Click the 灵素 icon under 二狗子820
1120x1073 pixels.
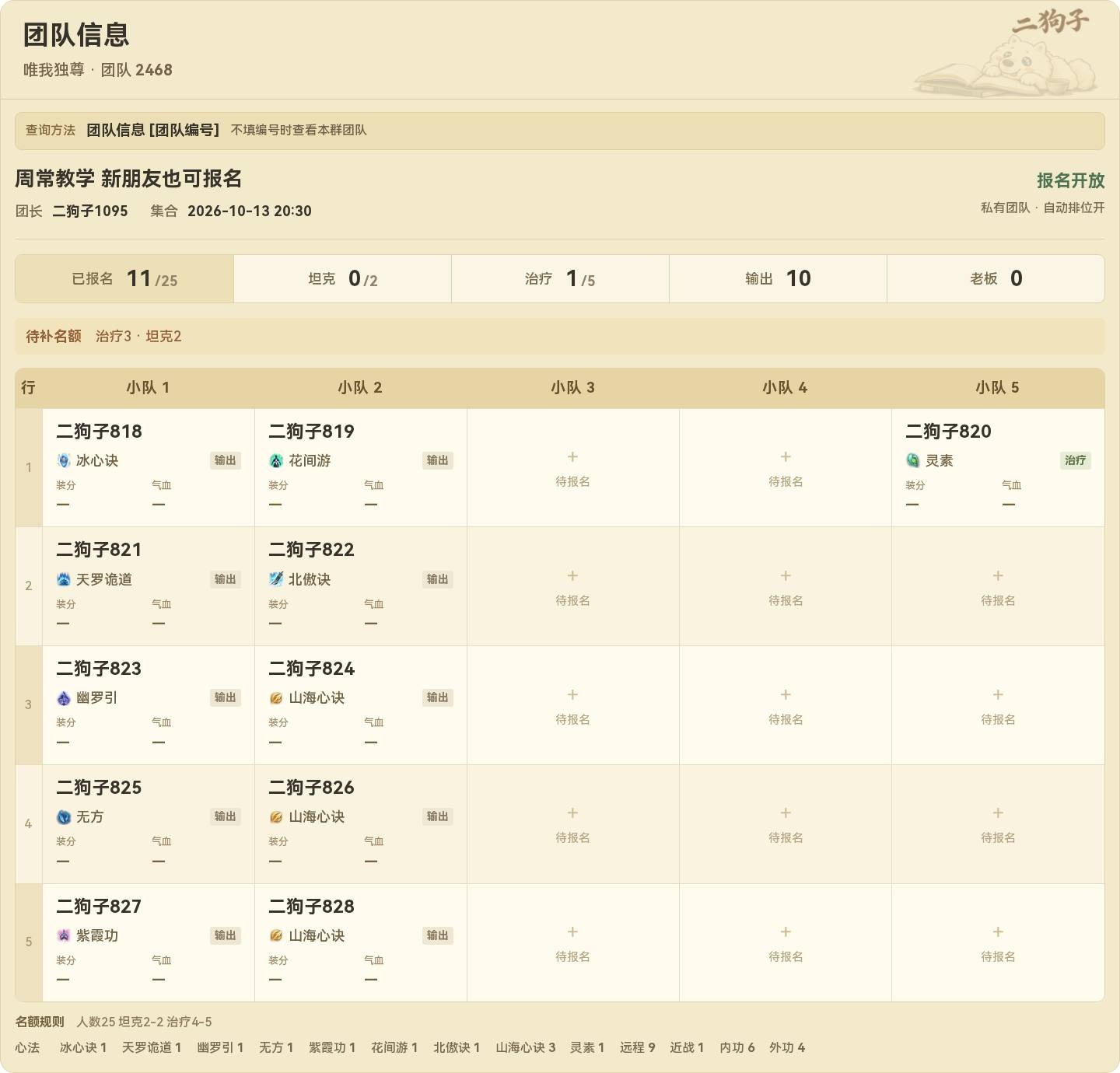(x=913, y=460)
